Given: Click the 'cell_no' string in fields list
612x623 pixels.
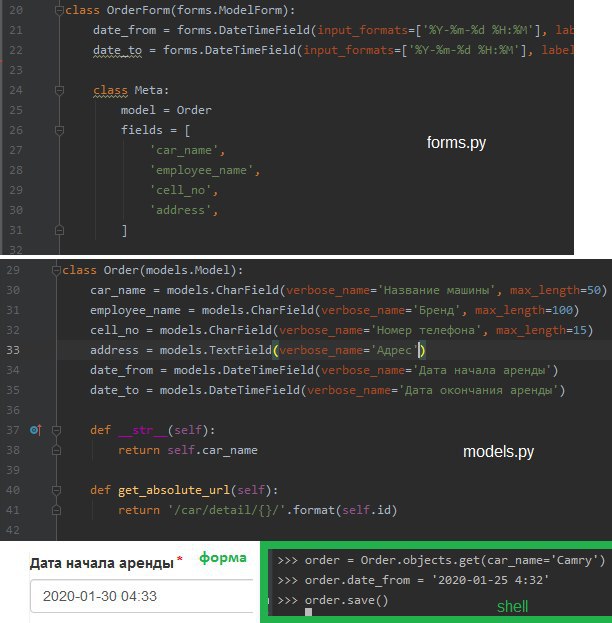Looking at the screenshot, I should point(180,190).
